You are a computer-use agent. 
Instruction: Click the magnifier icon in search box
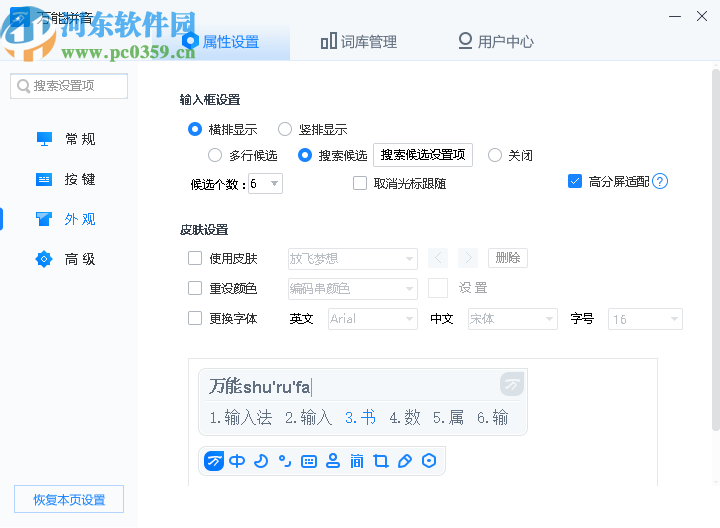point(23,86)
